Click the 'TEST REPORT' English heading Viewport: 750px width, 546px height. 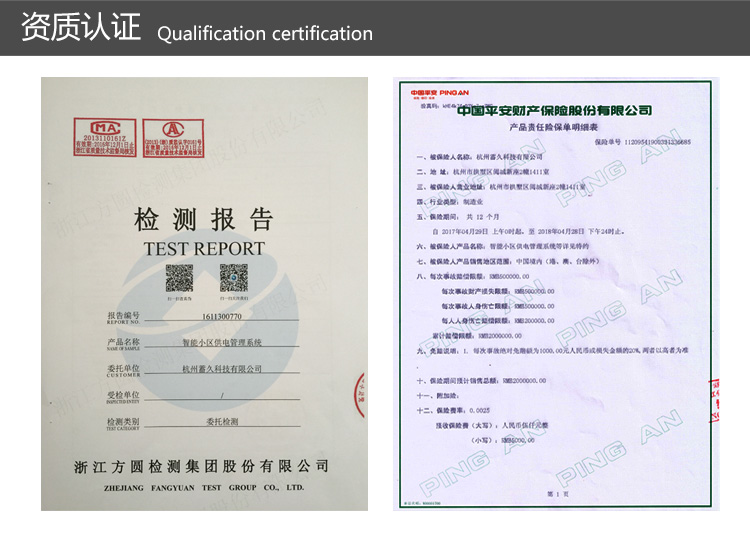(204, 249)
